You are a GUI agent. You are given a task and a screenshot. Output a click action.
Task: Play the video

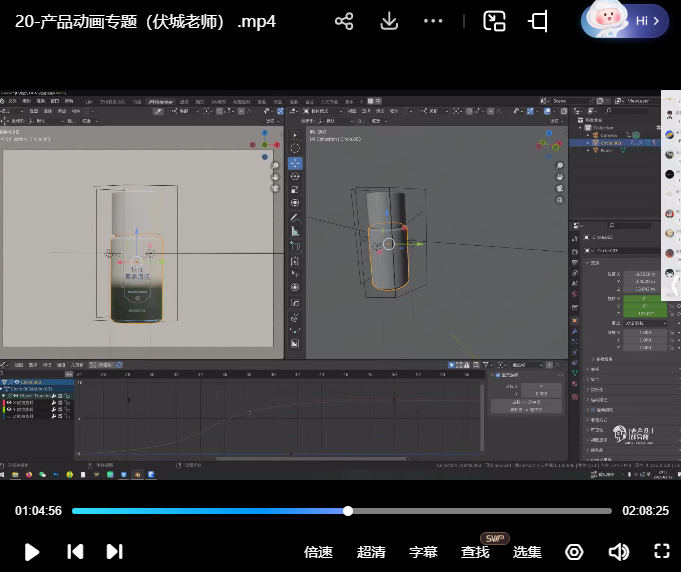click(31, 551)
